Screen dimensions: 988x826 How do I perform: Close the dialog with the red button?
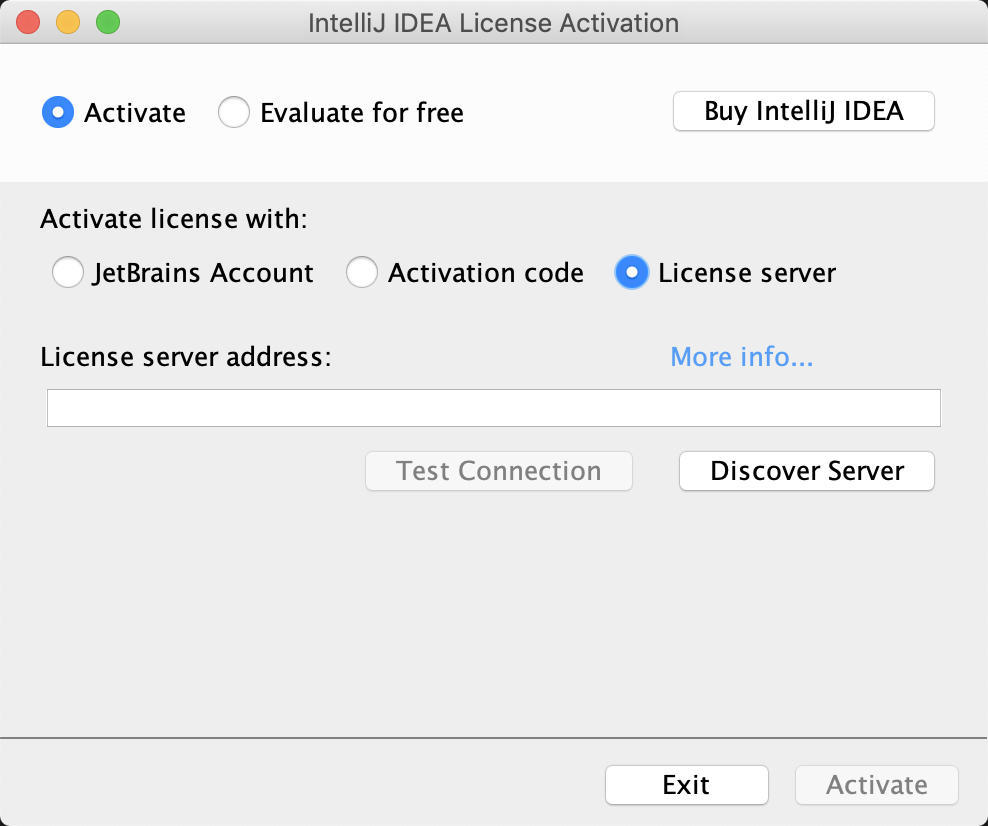[28, 22]
